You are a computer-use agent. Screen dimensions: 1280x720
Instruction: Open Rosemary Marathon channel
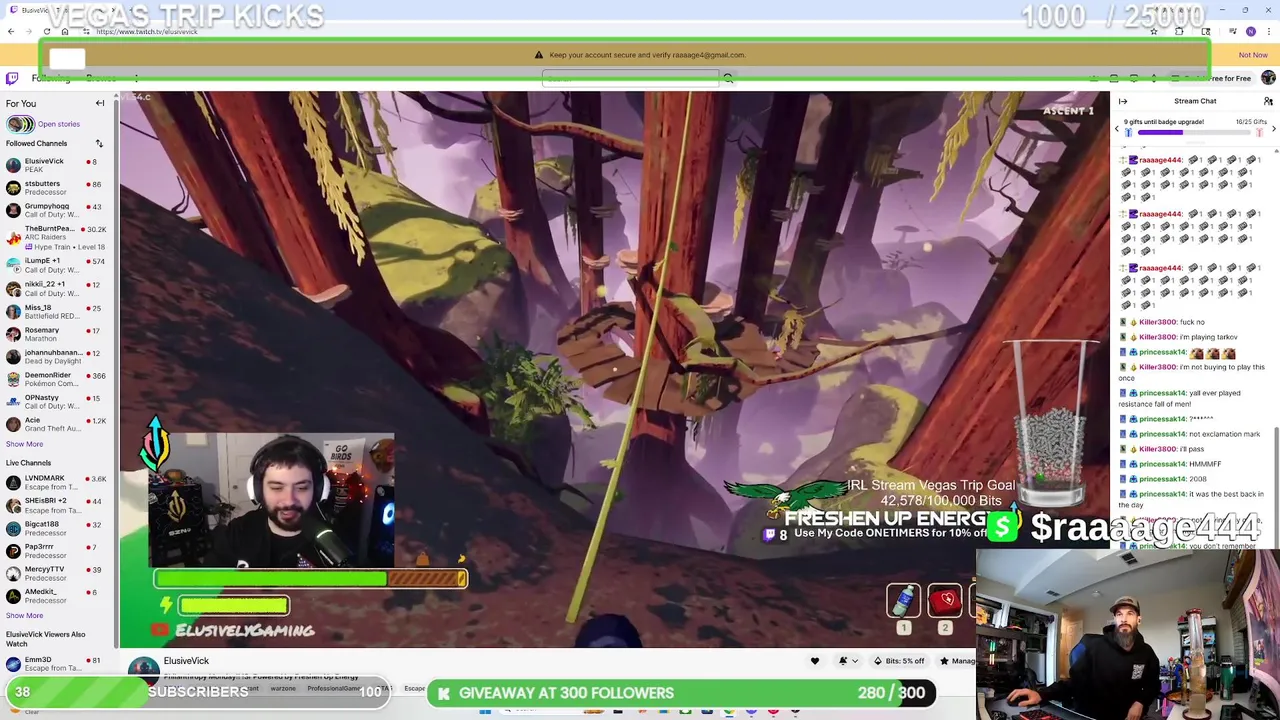(56, 334)
